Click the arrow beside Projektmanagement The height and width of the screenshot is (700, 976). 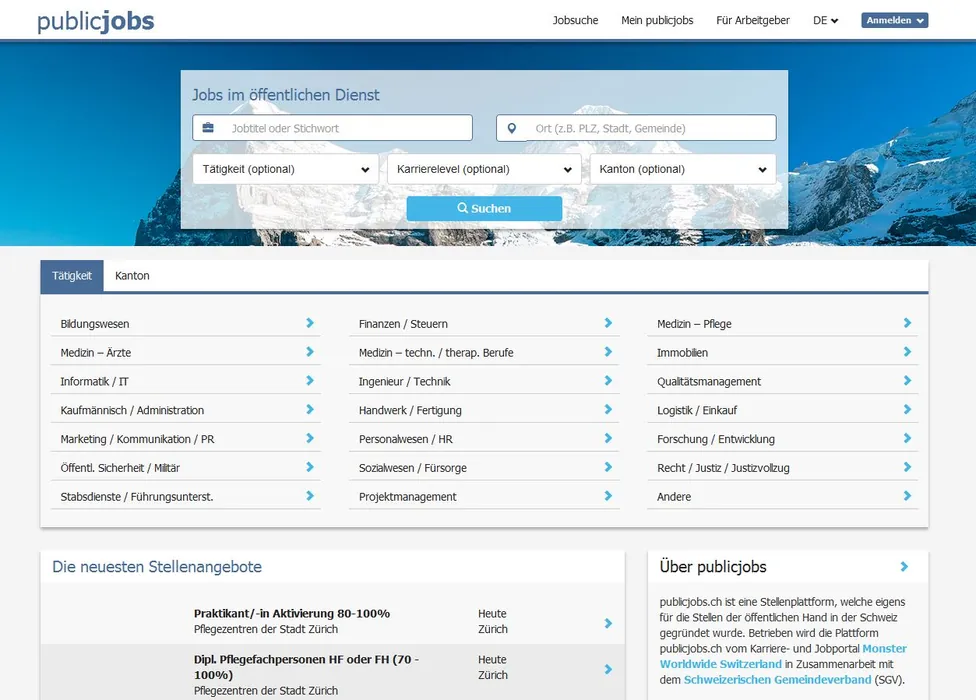click(x=608, y=496)
